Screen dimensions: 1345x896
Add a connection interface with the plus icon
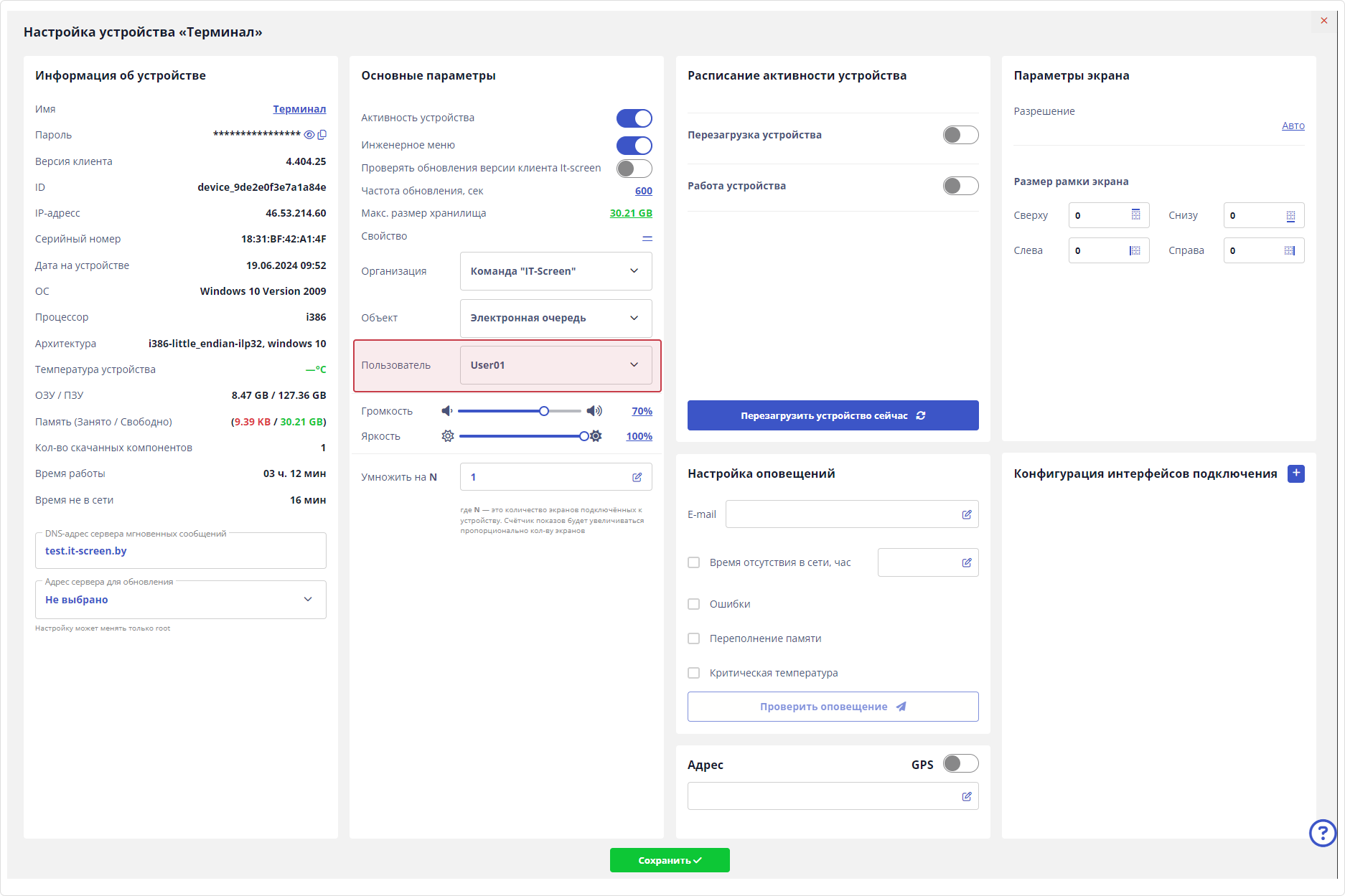1296,473
